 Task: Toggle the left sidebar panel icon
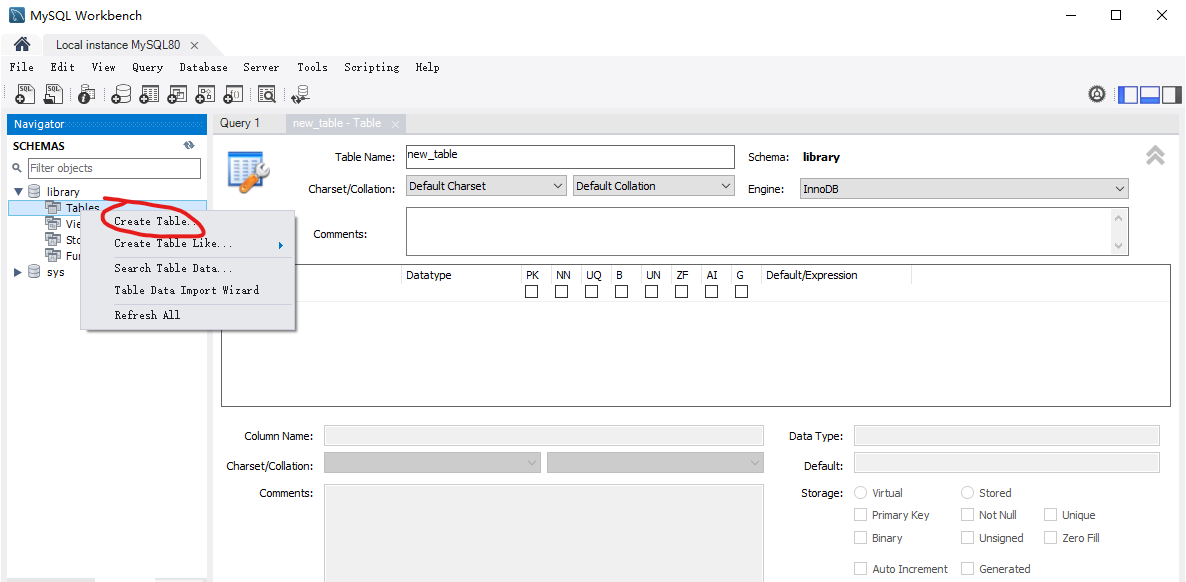(x=1128, y=95)
